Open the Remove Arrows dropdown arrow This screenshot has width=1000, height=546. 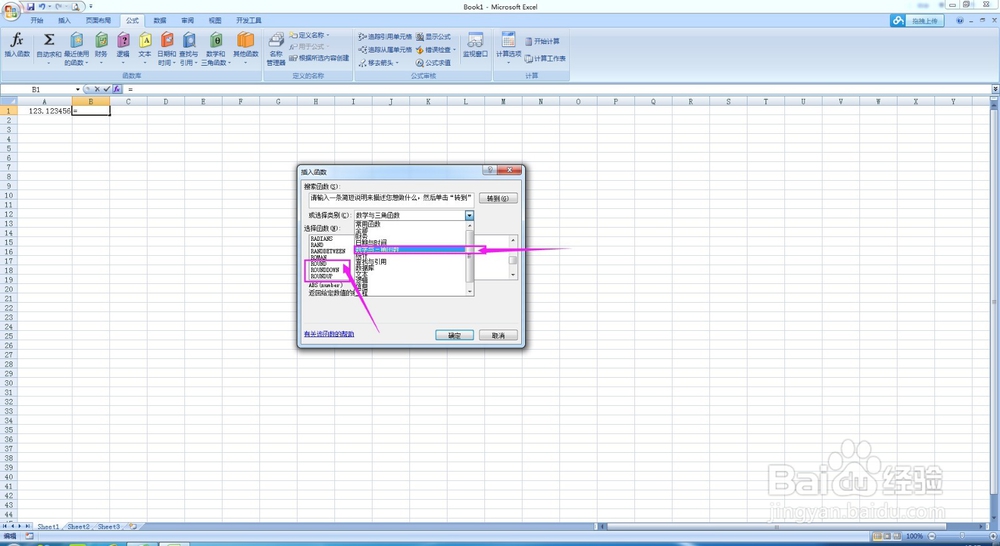click(x=397, y=63)
